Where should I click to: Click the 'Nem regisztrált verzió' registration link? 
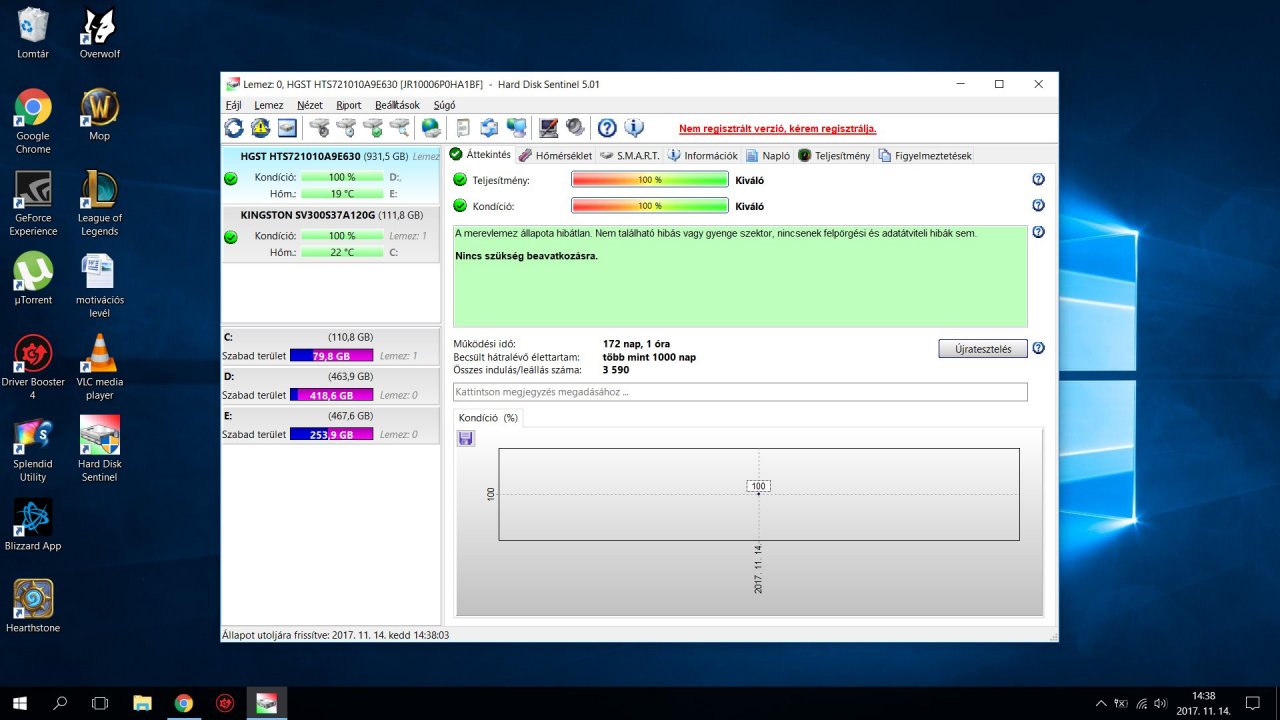[x=777, y=128]
